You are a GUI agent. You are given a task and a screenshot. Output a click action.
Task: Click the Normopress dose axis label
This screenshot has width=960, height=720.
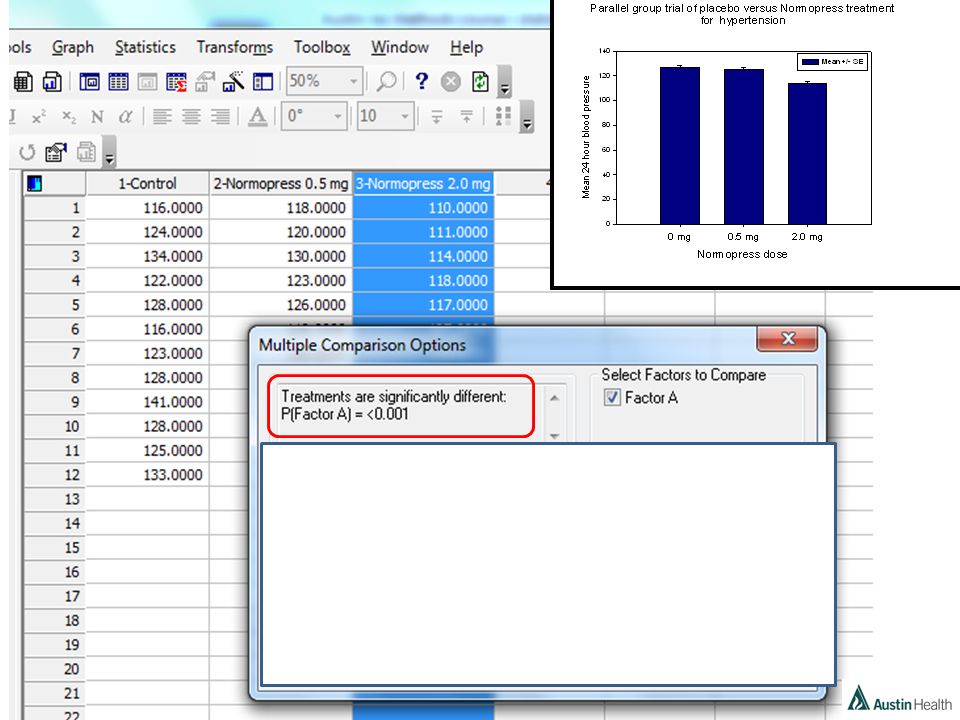[x=742, y=254]
